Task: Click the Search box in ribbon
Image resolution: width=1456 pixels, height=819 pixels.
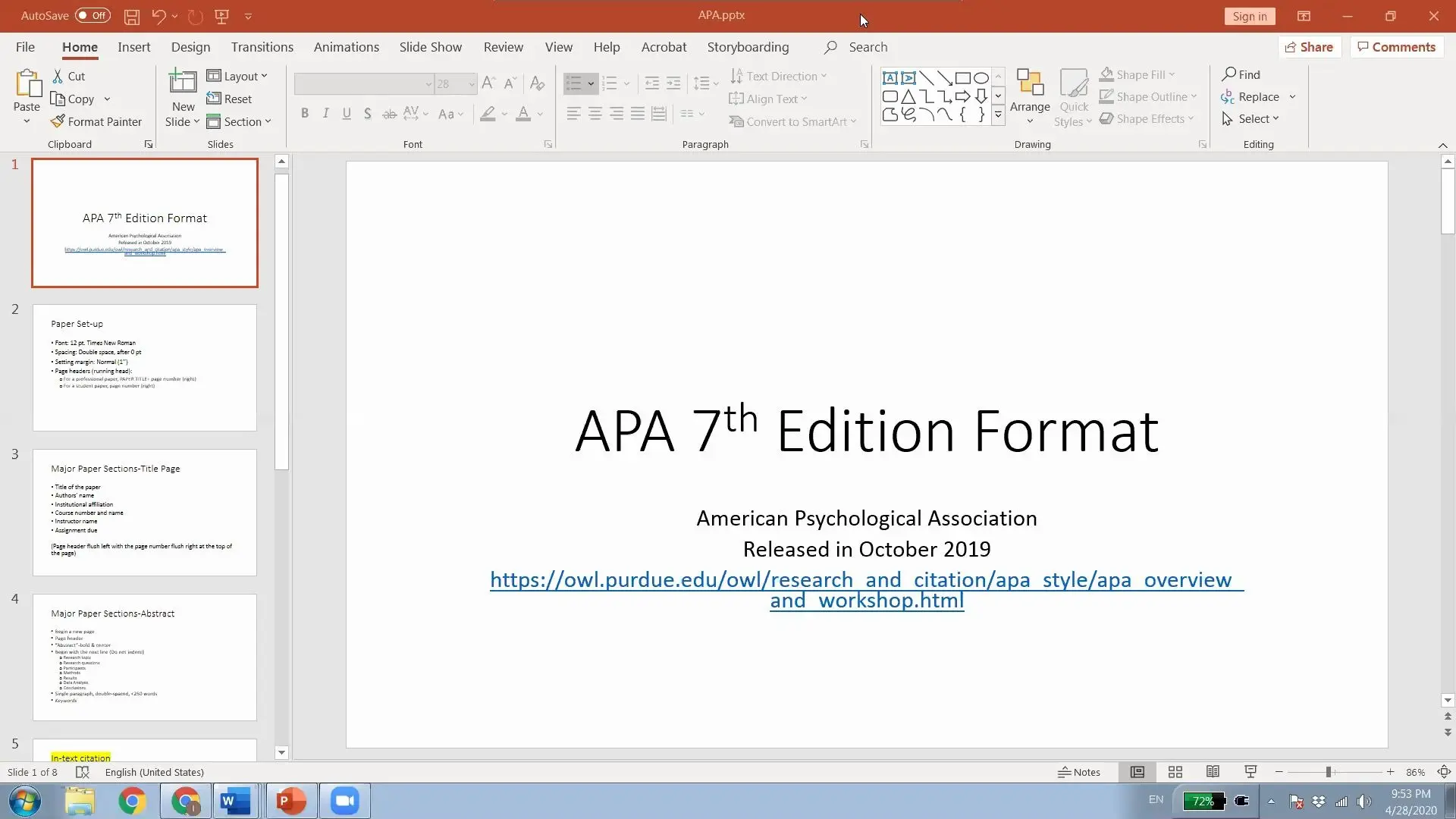Action: [x=858, y=47]
